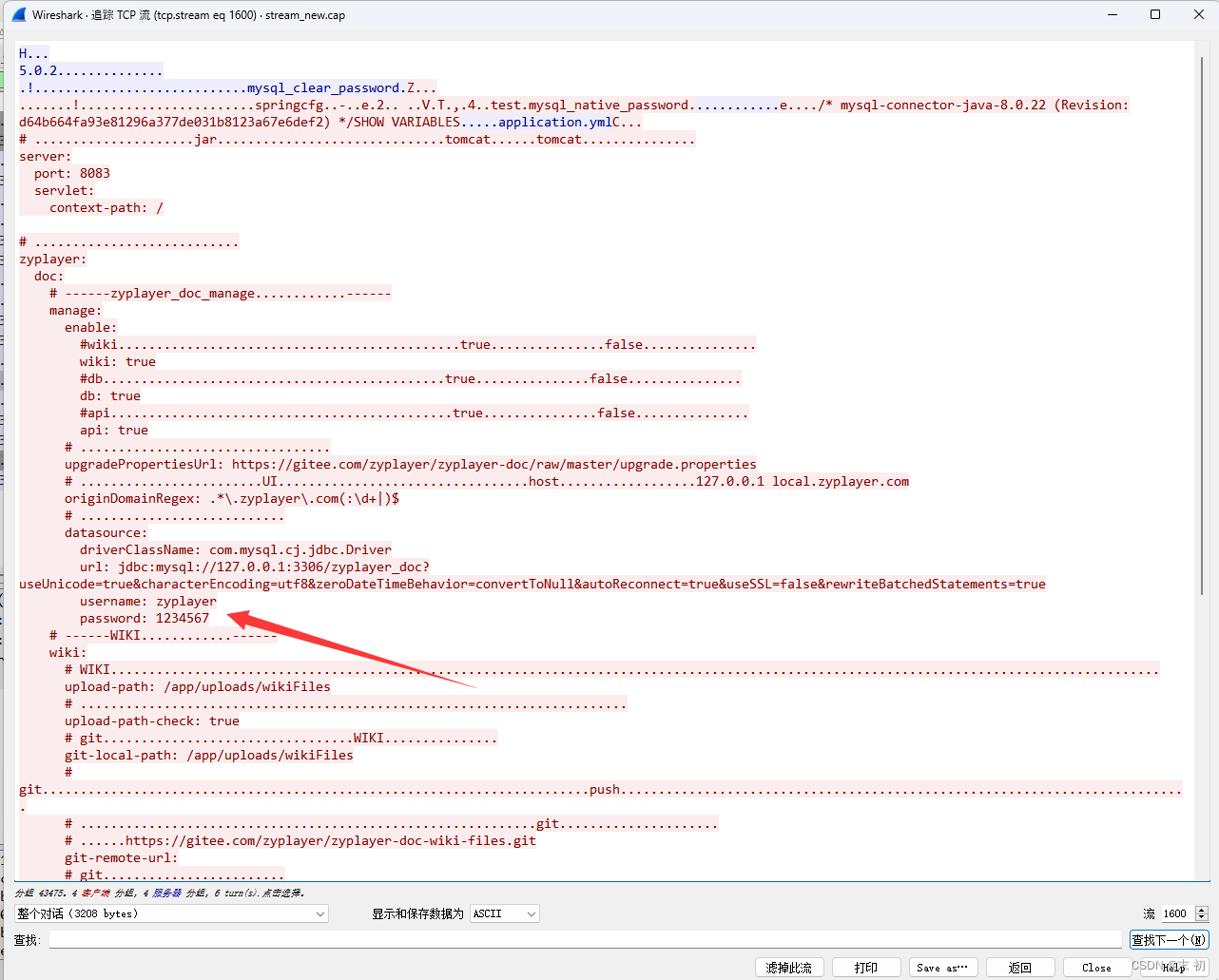Click the 'git-remote-url:' line

(122, 857)
